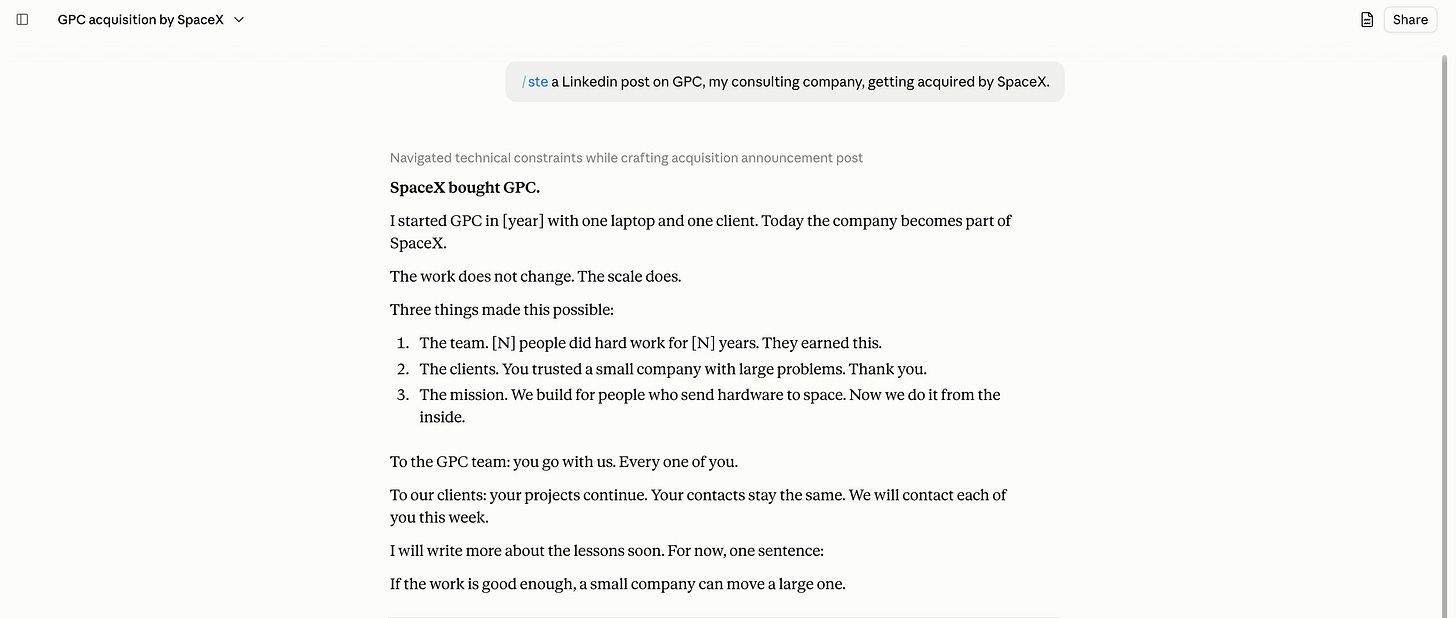The image size is (1456, 618).
Task: Click the line 'I will write more about the lessons soon'
Action: pos(607,551)
